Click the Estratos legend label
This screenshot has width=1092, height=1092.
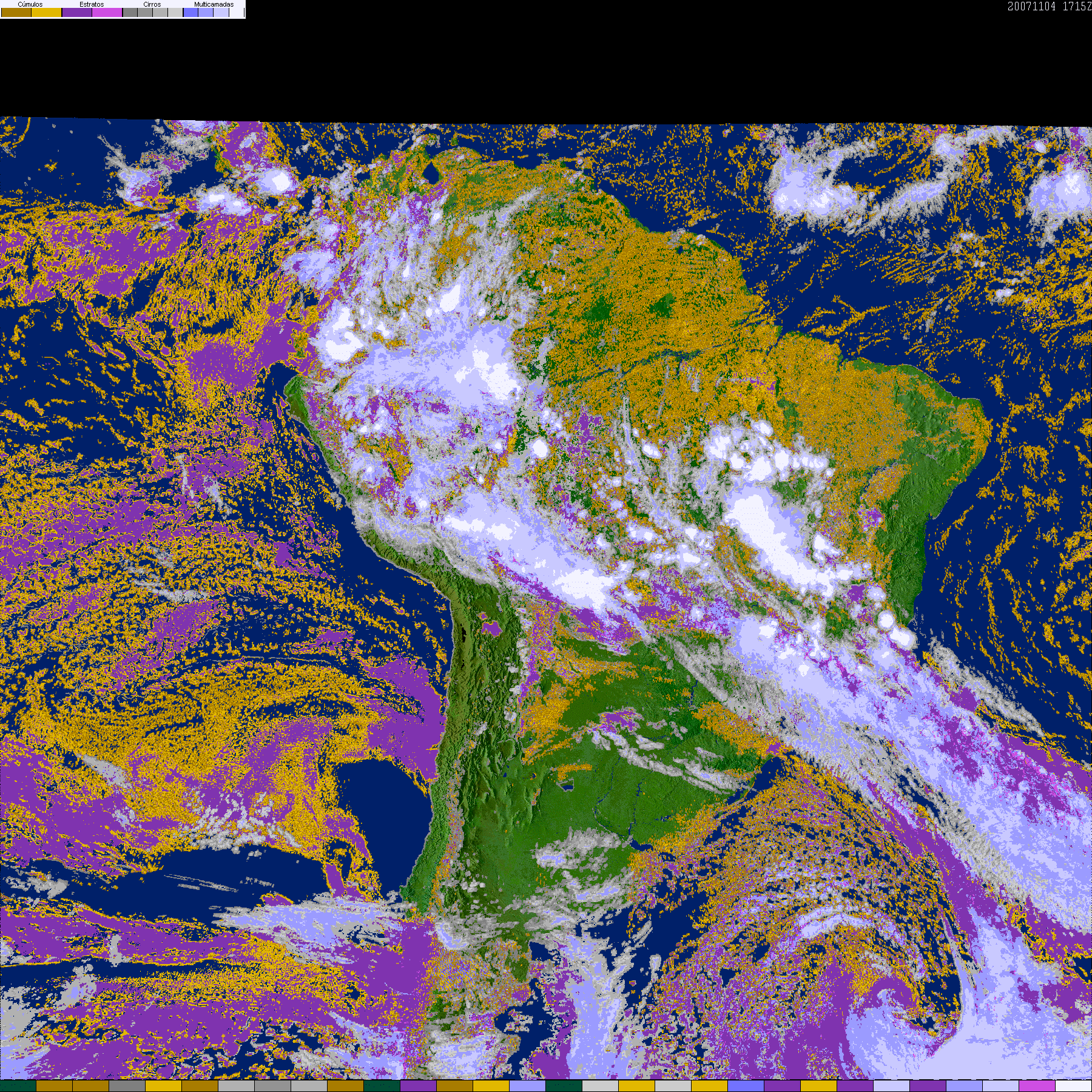(92, 4)
